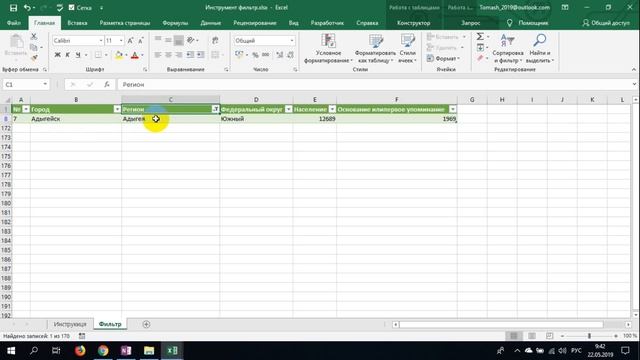Open filter dropdown for Население column
Screen dimensions: 640x360
click(x=332, y=109)
